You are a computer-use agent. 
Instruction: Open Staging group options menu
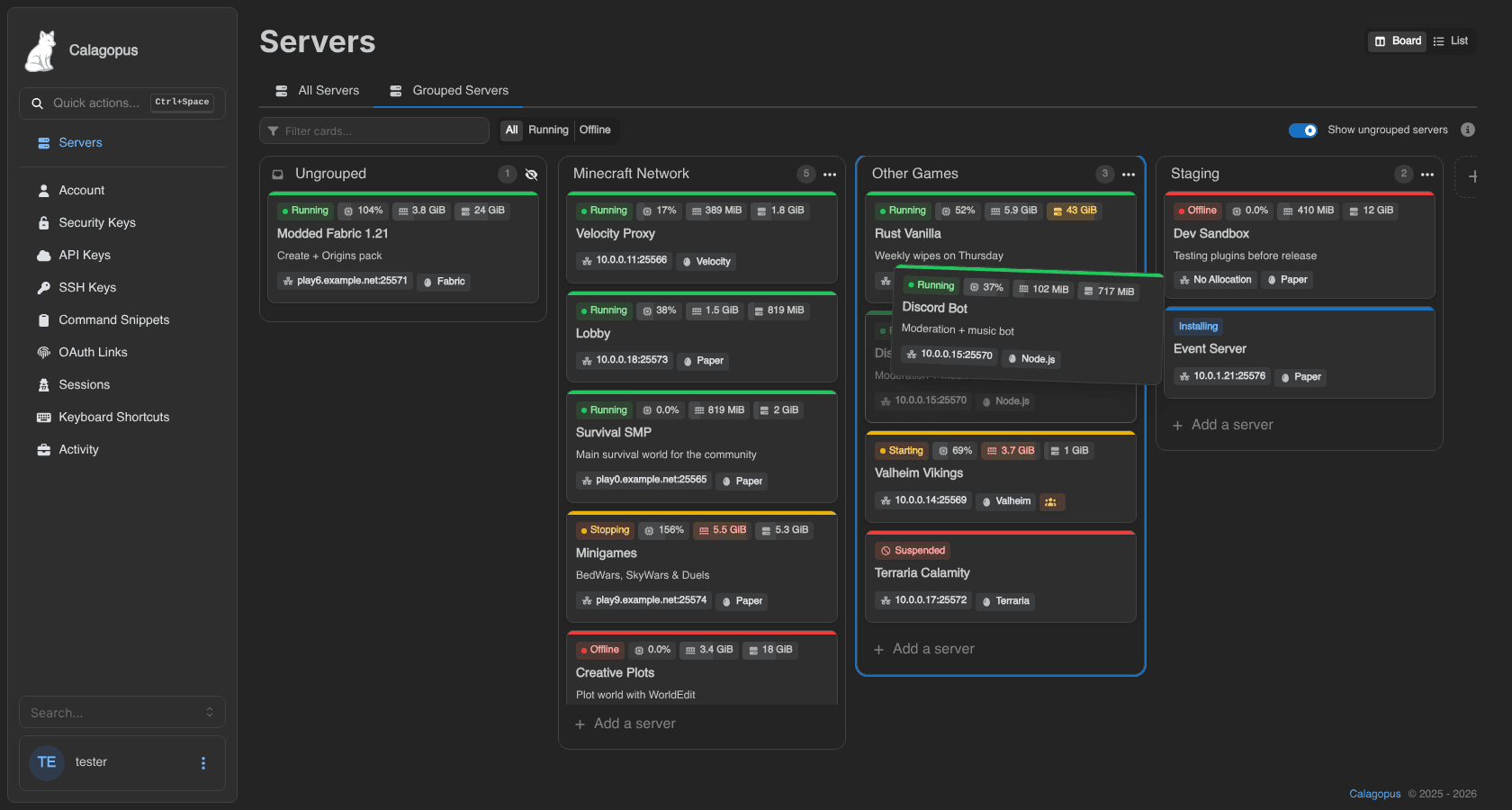[1427, 175]
